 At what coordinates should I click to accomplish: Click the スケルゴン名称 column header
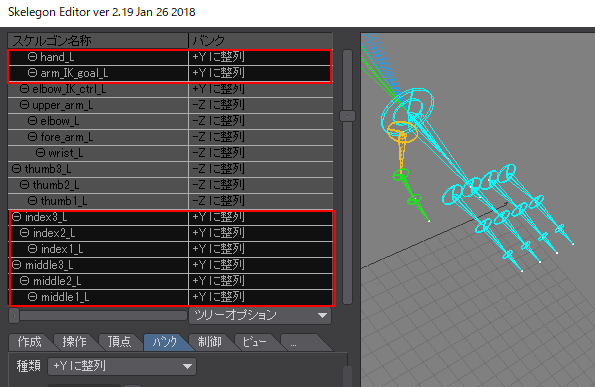98,41
